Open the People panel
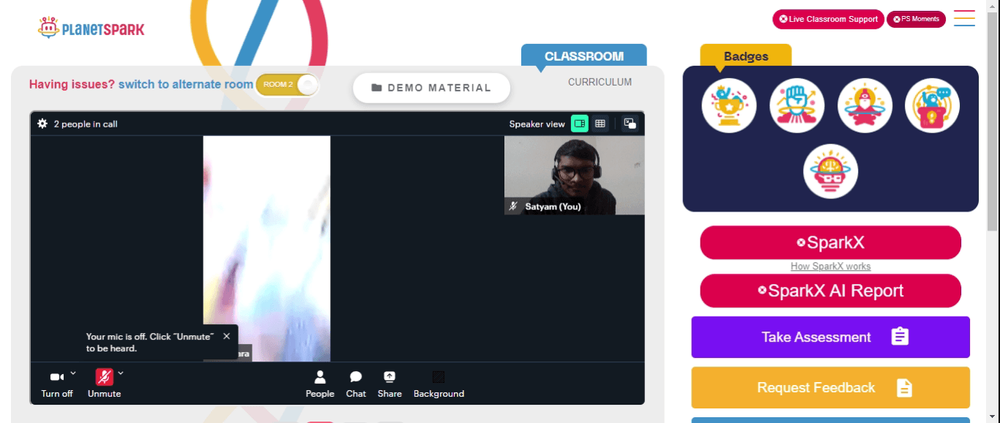 point(320,384)
